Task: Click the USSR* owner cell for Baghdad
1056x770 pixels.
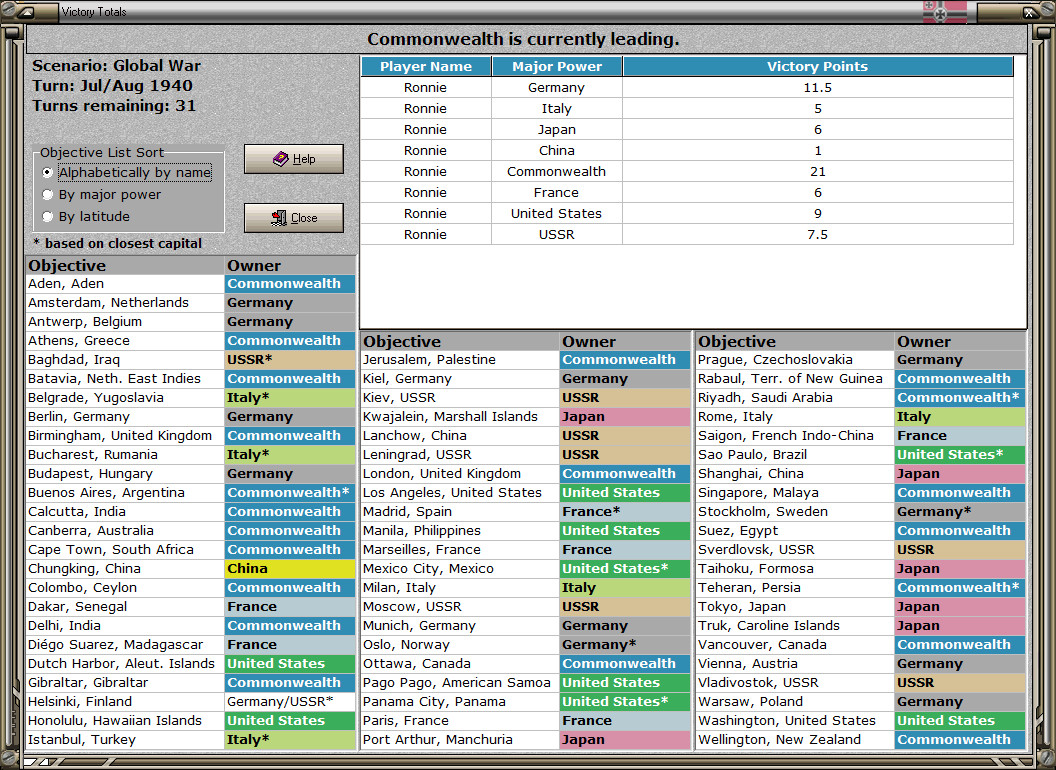Action: [290, 360]
